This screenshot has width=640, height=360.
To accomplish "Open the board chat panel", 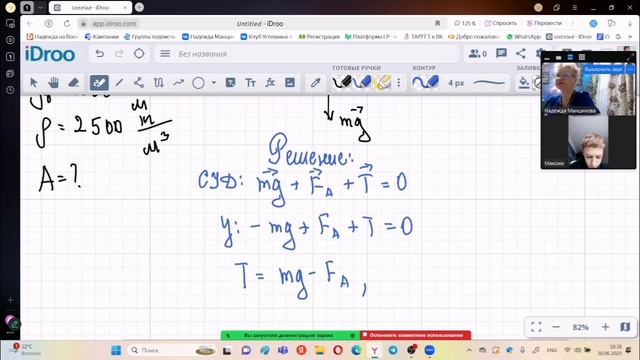I will 501,53.
